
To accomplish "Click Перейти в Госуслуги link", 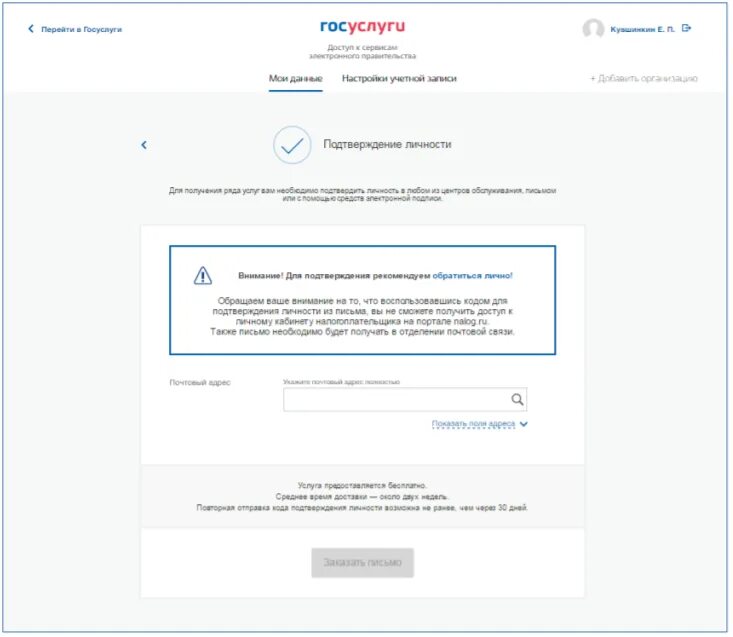I will [x=81, y=29].
